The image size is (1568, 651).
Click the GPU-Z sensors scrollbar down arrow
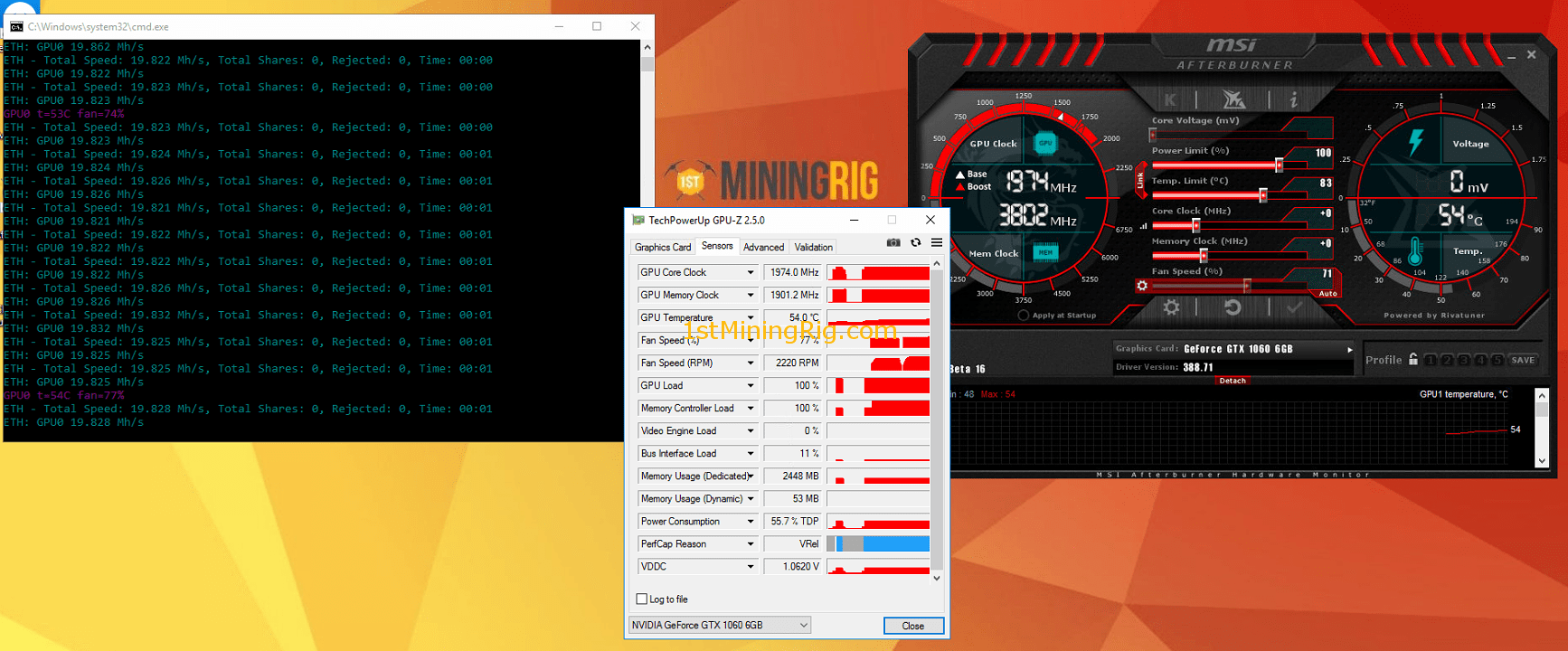click(937, 578)
